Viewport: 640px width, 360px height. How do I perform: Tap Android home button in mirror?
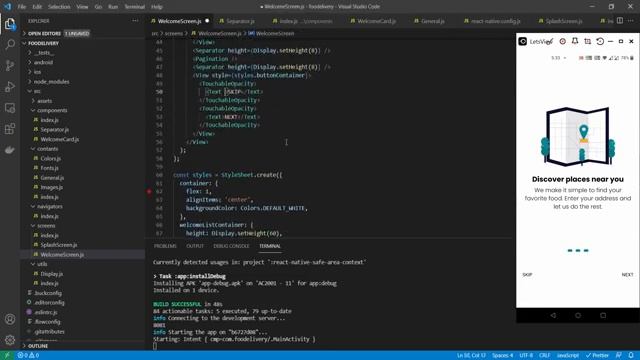pos(578,315)
